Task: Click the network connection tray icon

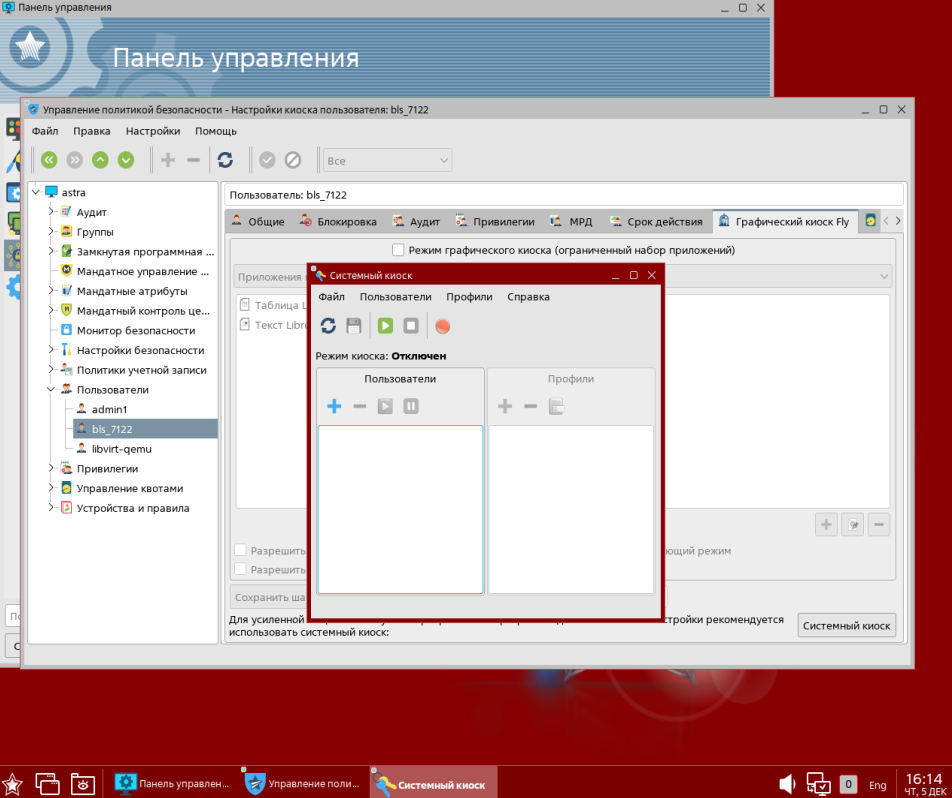Action: tap(818, 784)
